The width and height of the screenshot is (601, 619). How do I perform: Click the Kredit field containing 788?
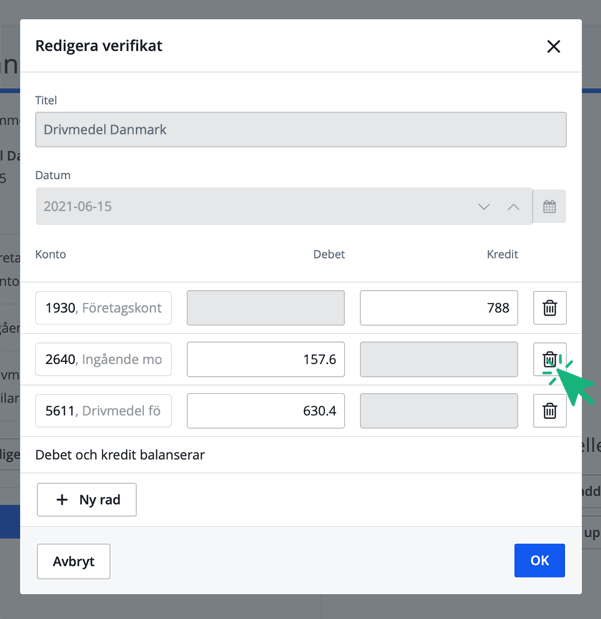tap(438, 308)
